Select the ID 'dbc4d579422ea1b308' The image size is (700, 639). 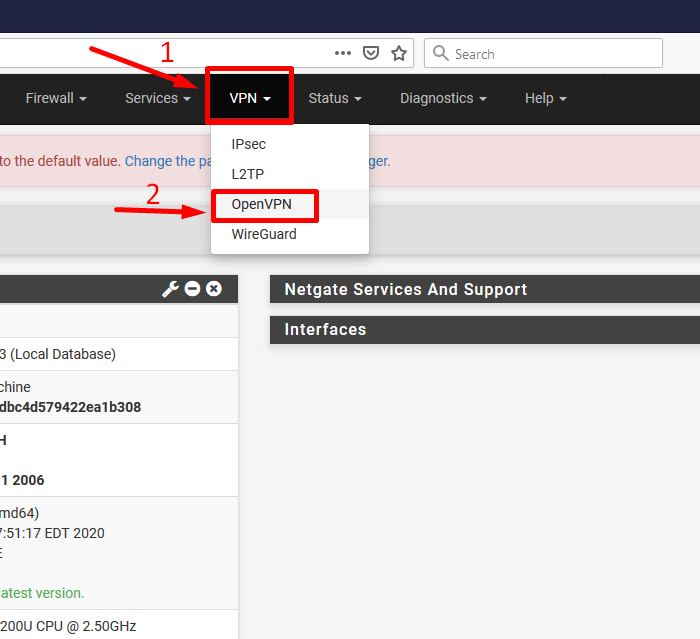point(70,407)
